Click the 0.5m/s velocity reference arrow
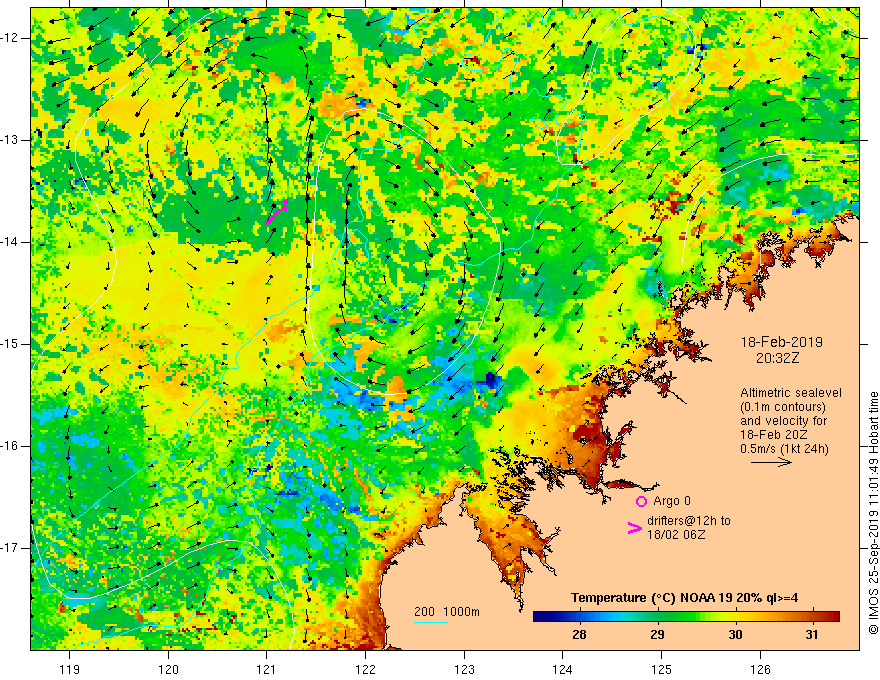The image size is (880, 680). tap(771, 462)
